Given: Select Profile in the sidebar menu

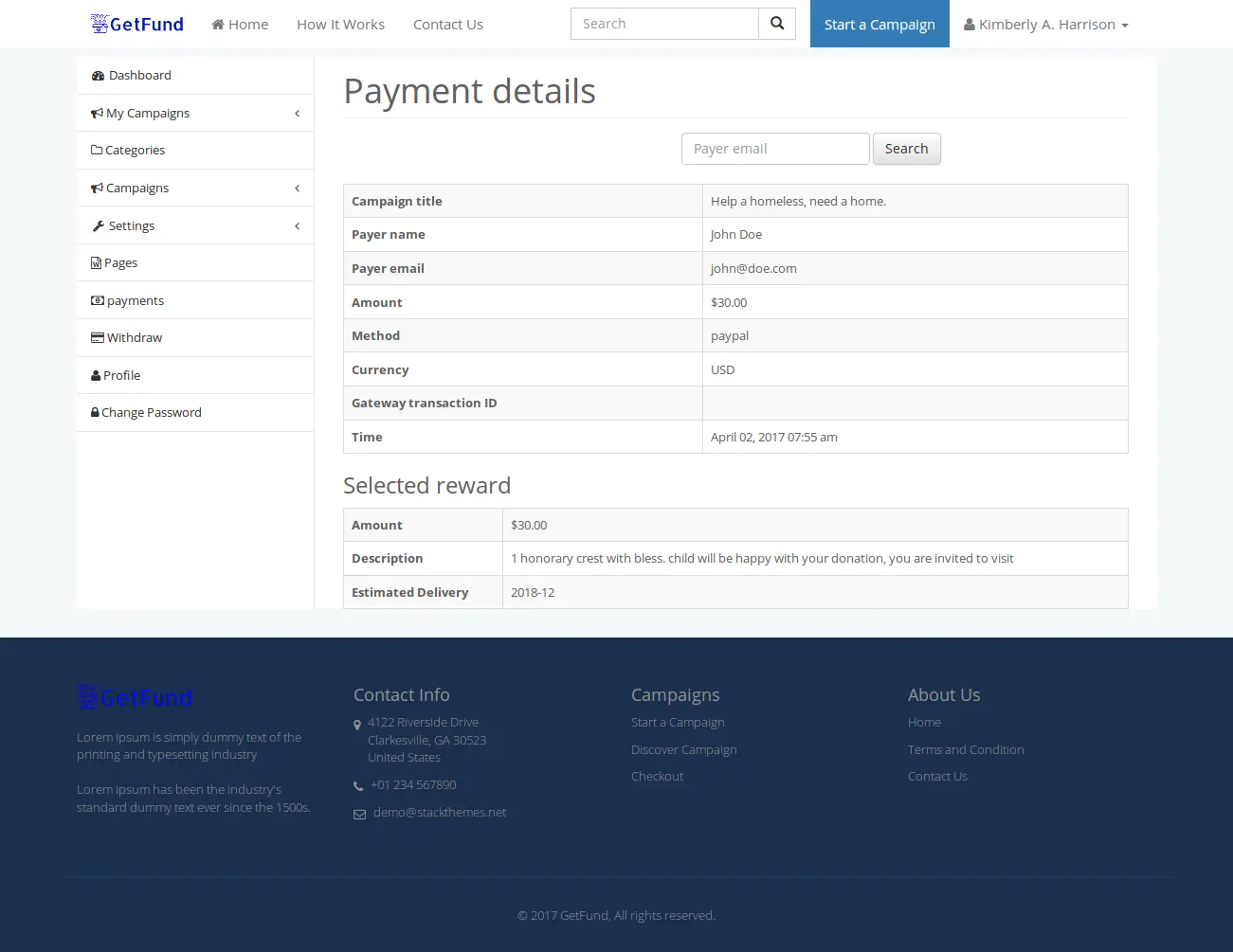Looking at the screenshot, I should pyautogui.click(x=195, y=375).
